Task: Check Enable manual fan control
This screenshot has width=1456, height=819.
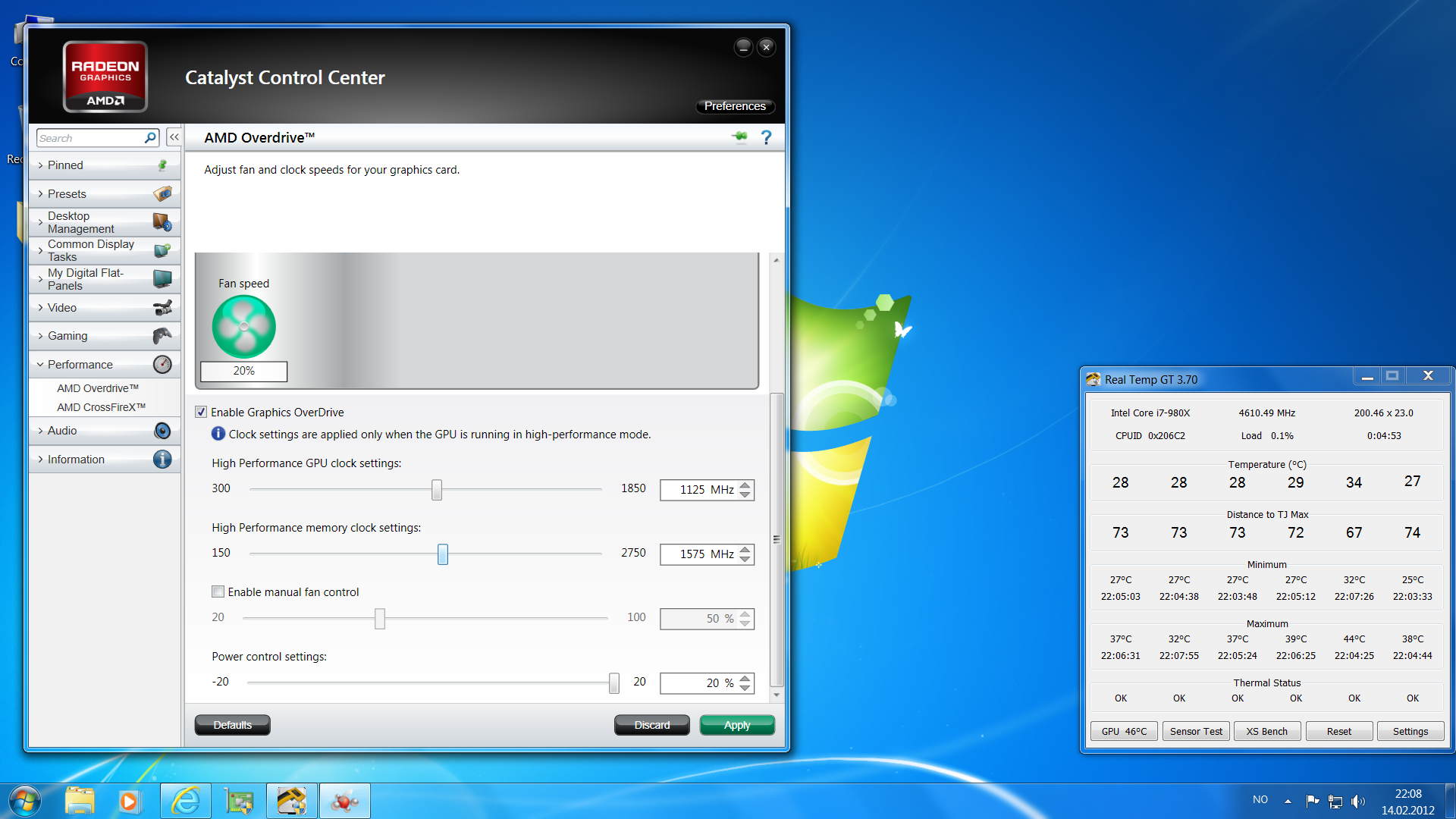Action: [218, 591]
